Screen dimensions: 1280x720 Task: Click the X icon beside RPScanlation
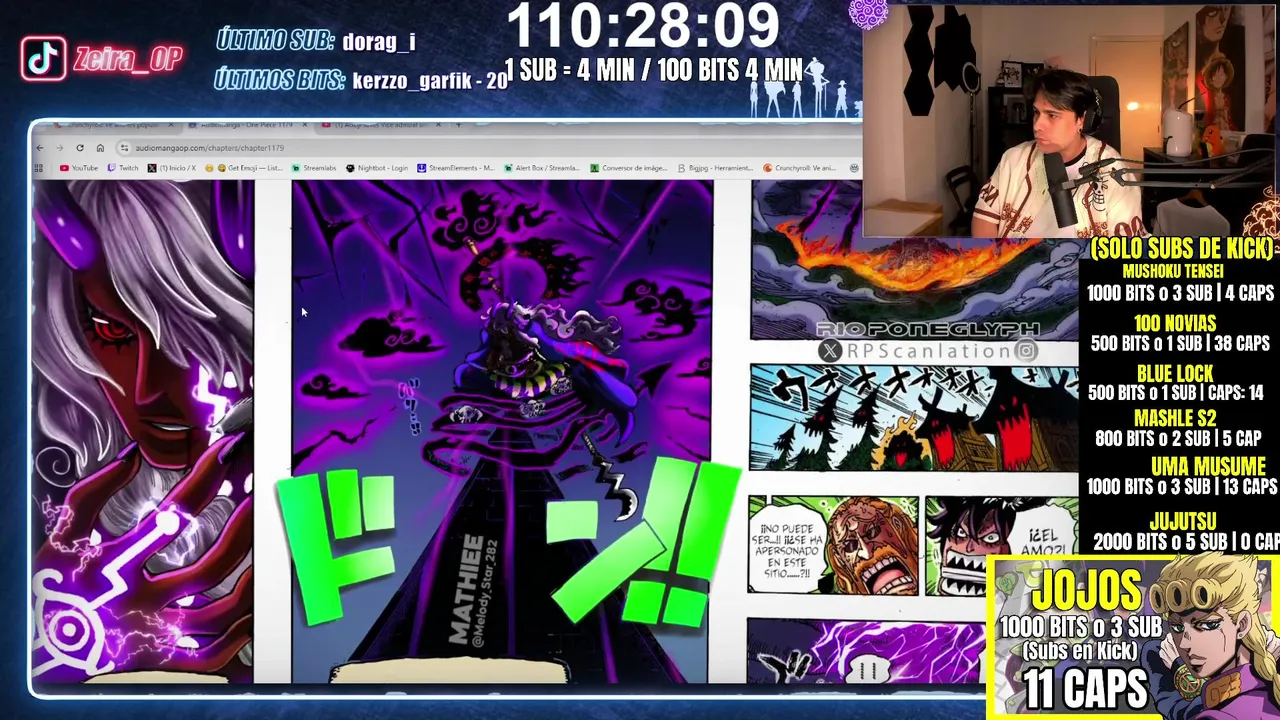[x=831, y=351]
